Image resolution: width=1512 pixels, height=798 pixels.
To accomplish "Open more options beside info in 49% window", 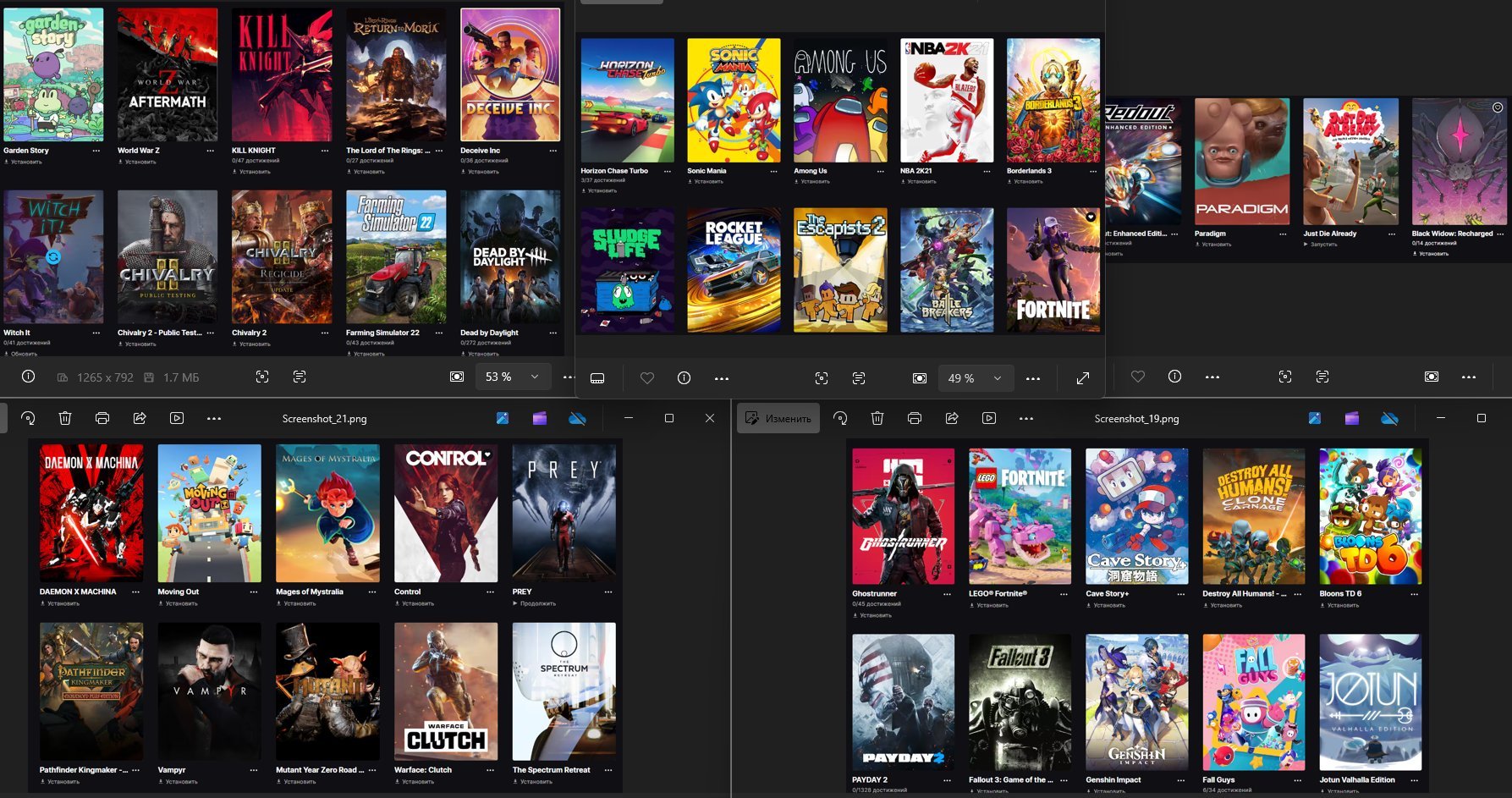I will tap(722, 378).
